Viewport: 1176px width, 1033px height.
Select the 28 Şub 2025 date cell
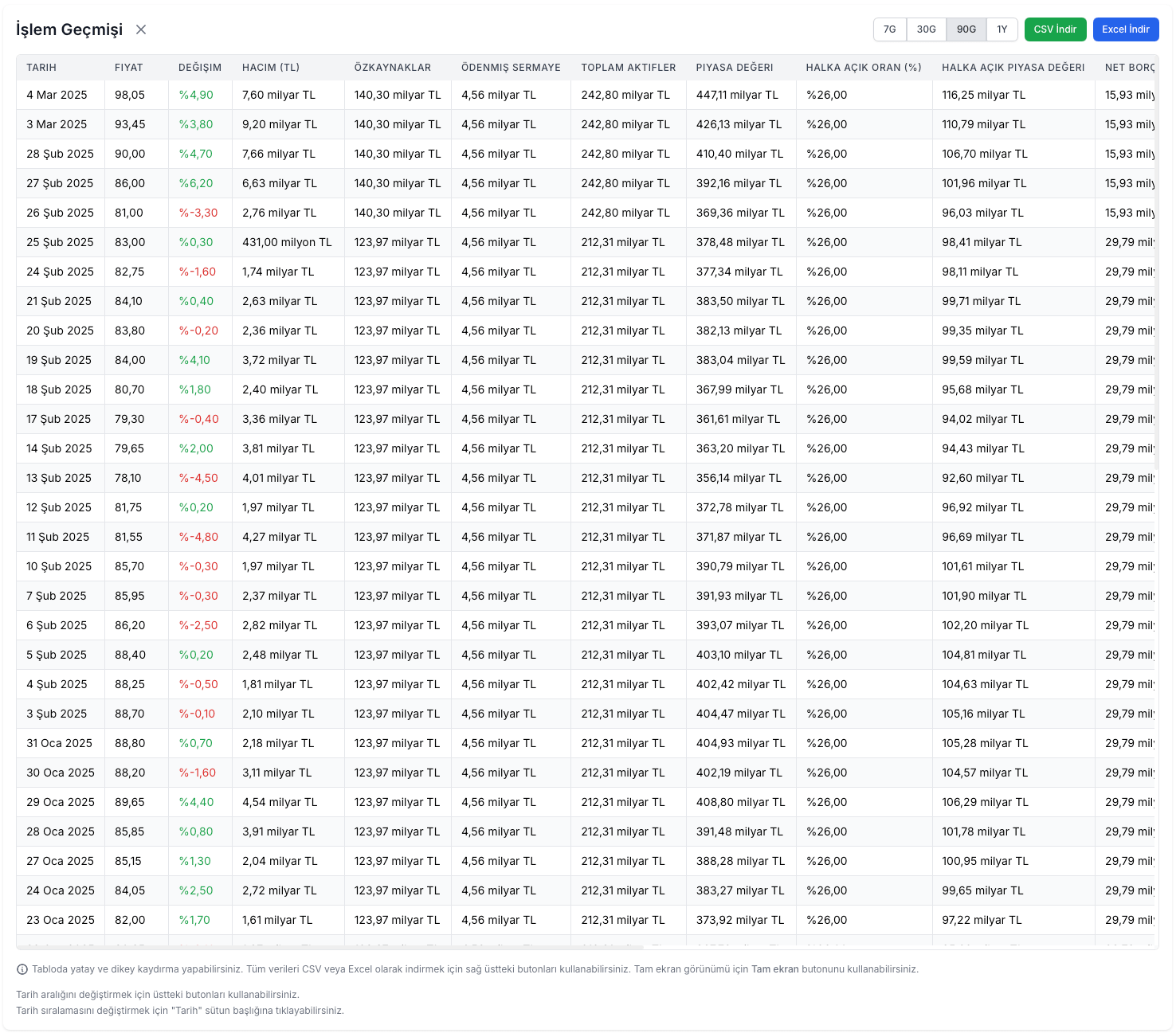(x=60, y=154)
